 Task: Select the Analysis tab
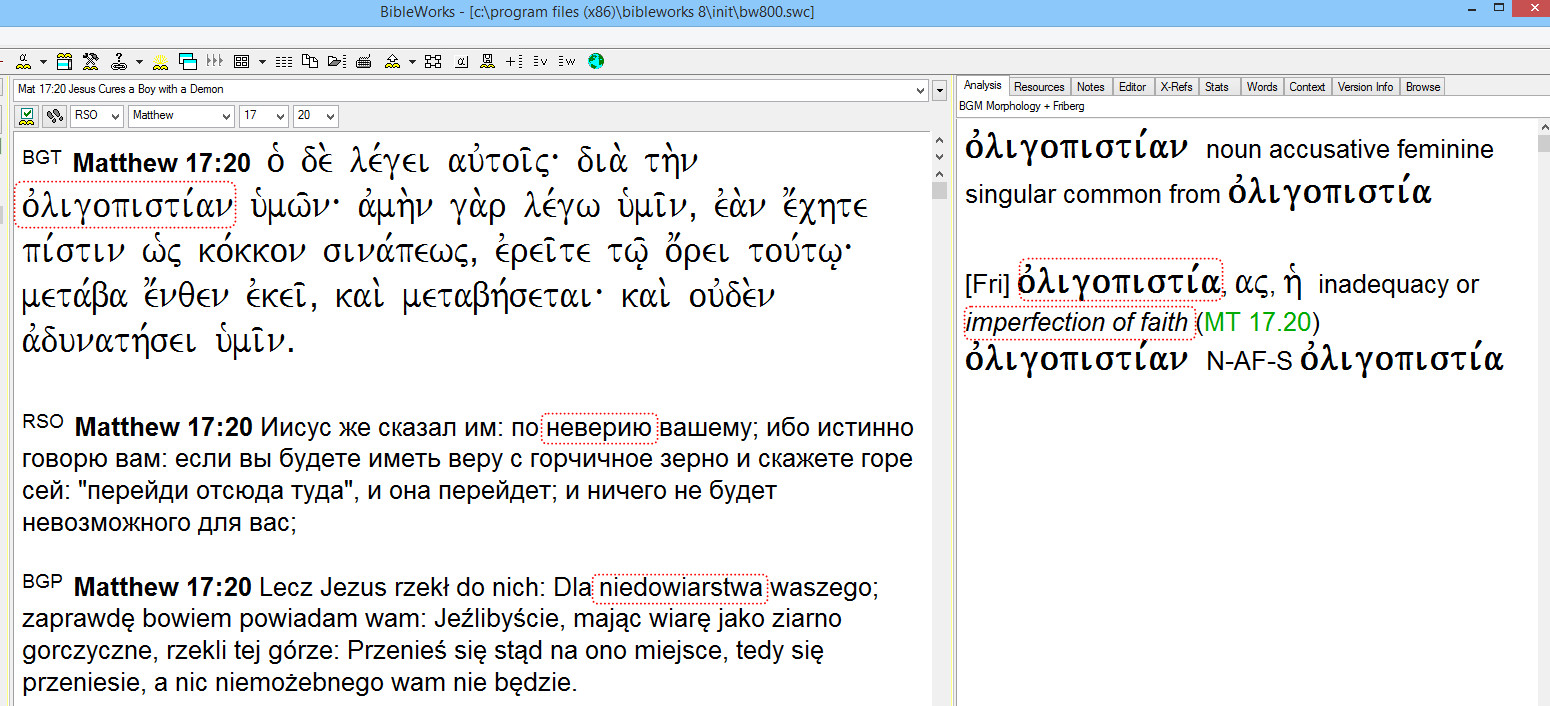[x=982, y=86]
